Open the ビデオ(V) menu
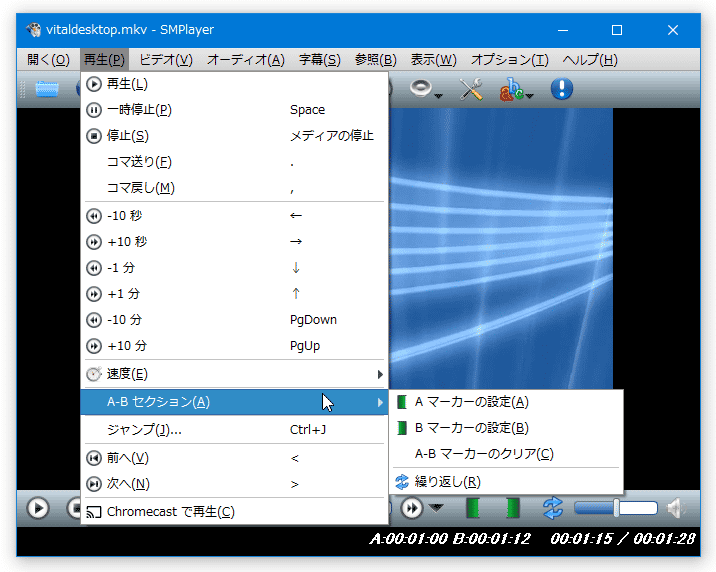 click(166, 60)
